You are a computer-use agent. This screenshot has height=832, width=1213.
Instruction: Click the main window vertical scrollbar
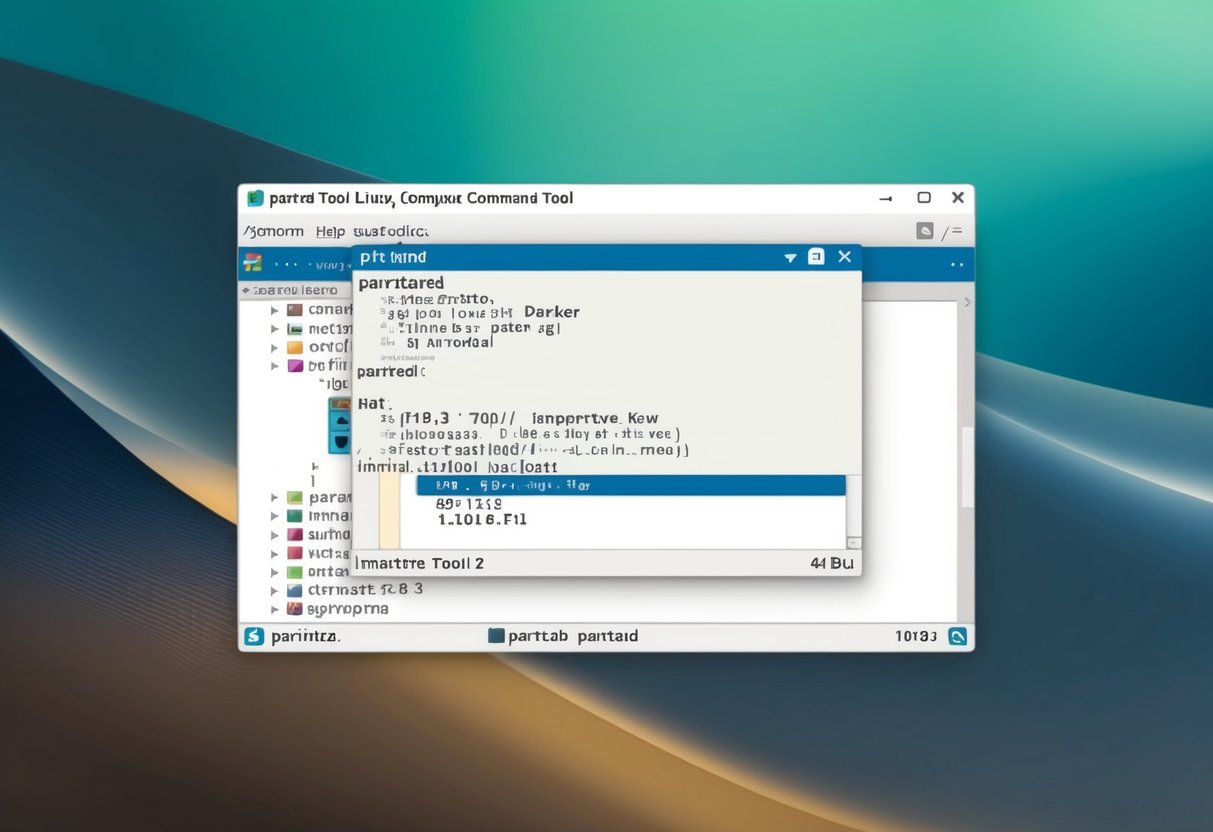[966, 465]
